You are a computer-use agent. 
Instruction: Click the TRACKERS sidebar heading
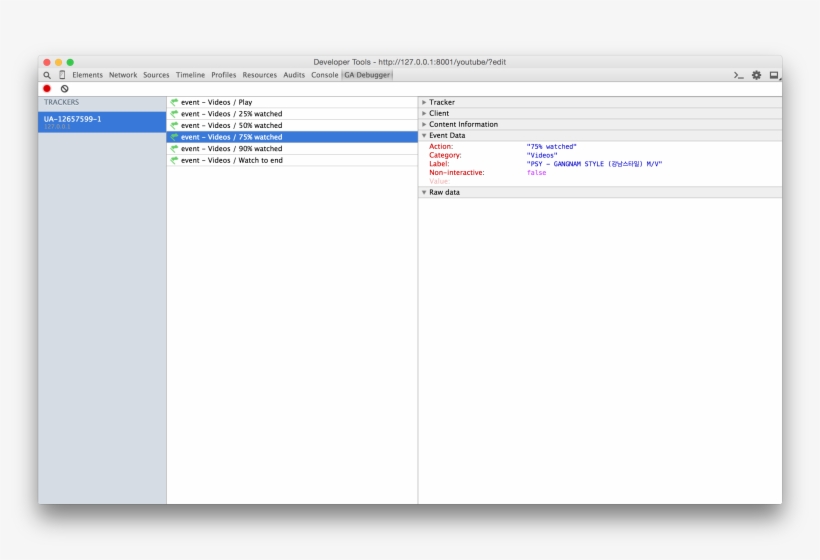pos(61,102)
